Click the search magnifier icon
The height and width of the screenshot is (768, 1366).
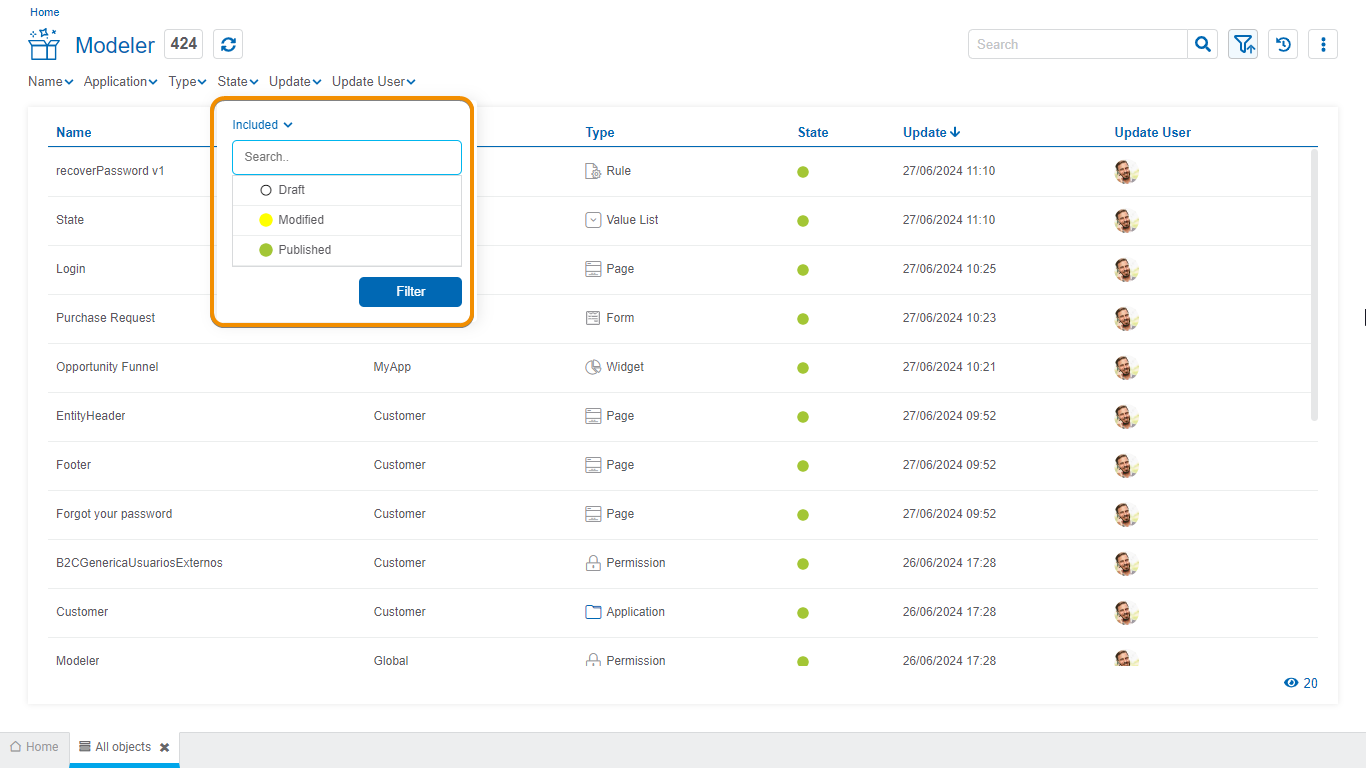(x=1203, y=44)
